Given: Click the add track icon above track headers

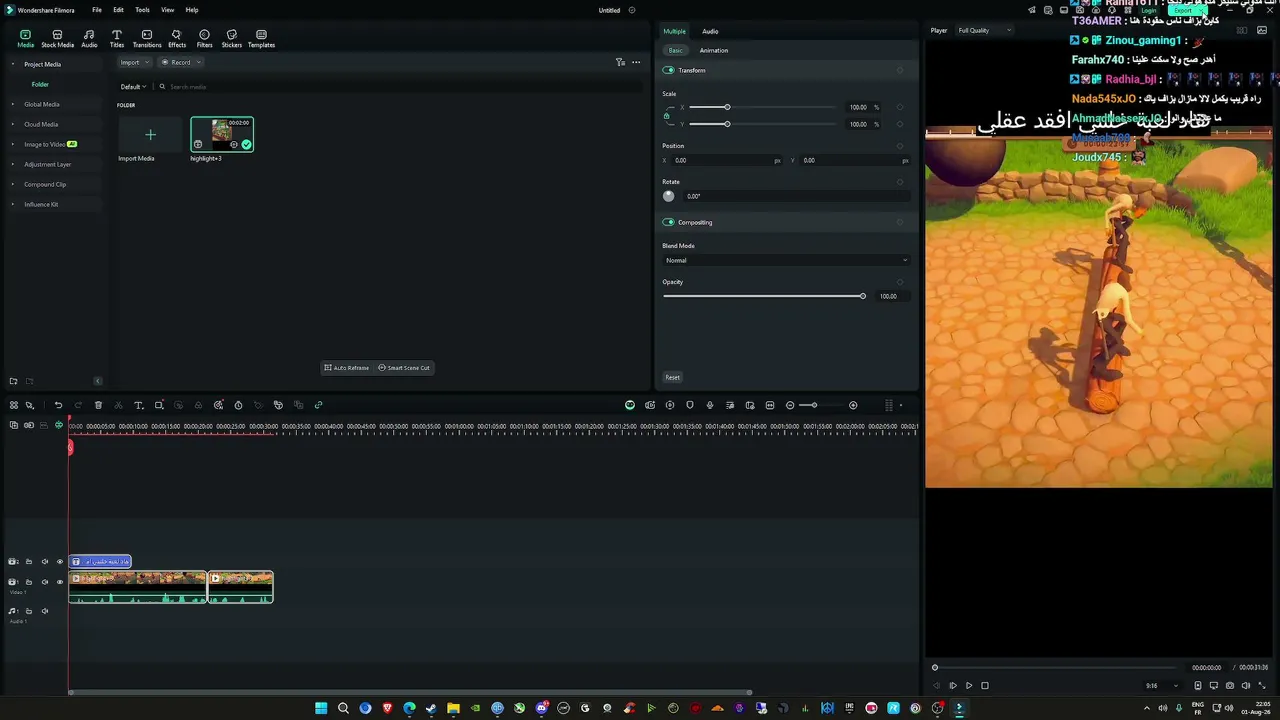Looking at the screenshot, I should 13,425.
